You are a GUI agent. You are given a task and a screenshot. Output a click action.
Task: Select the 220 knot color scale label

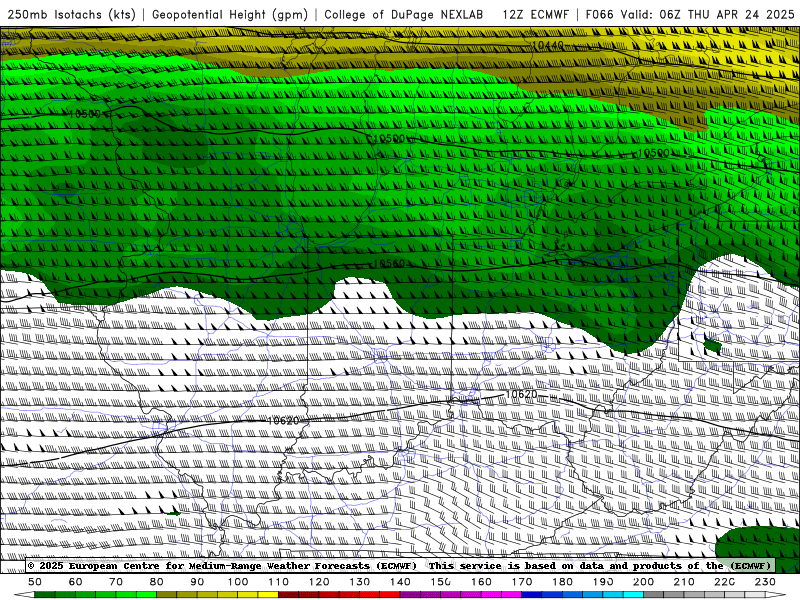click(x=724, y=582)
